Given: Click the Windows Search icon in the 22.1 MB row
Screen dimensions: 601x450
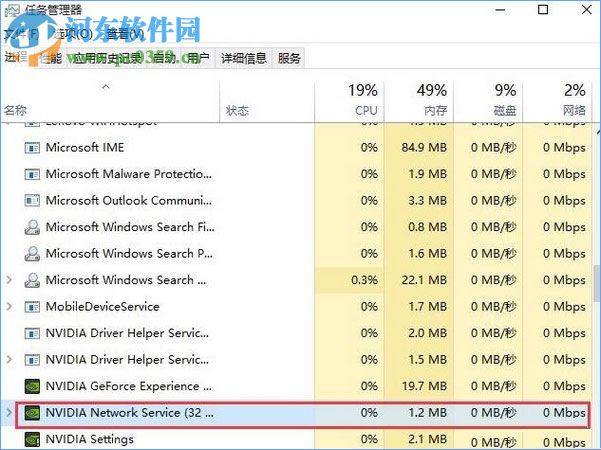Looking at the screenshot, I should (32, 280).
